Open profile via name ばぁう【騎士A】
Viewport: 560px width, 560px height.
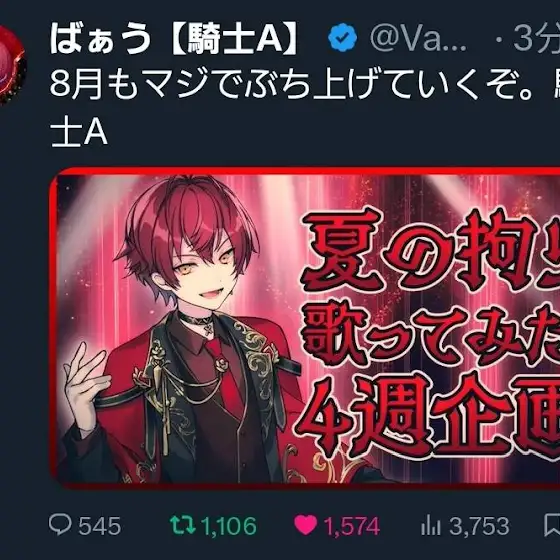pyautogui.click(x=174, y=38)
